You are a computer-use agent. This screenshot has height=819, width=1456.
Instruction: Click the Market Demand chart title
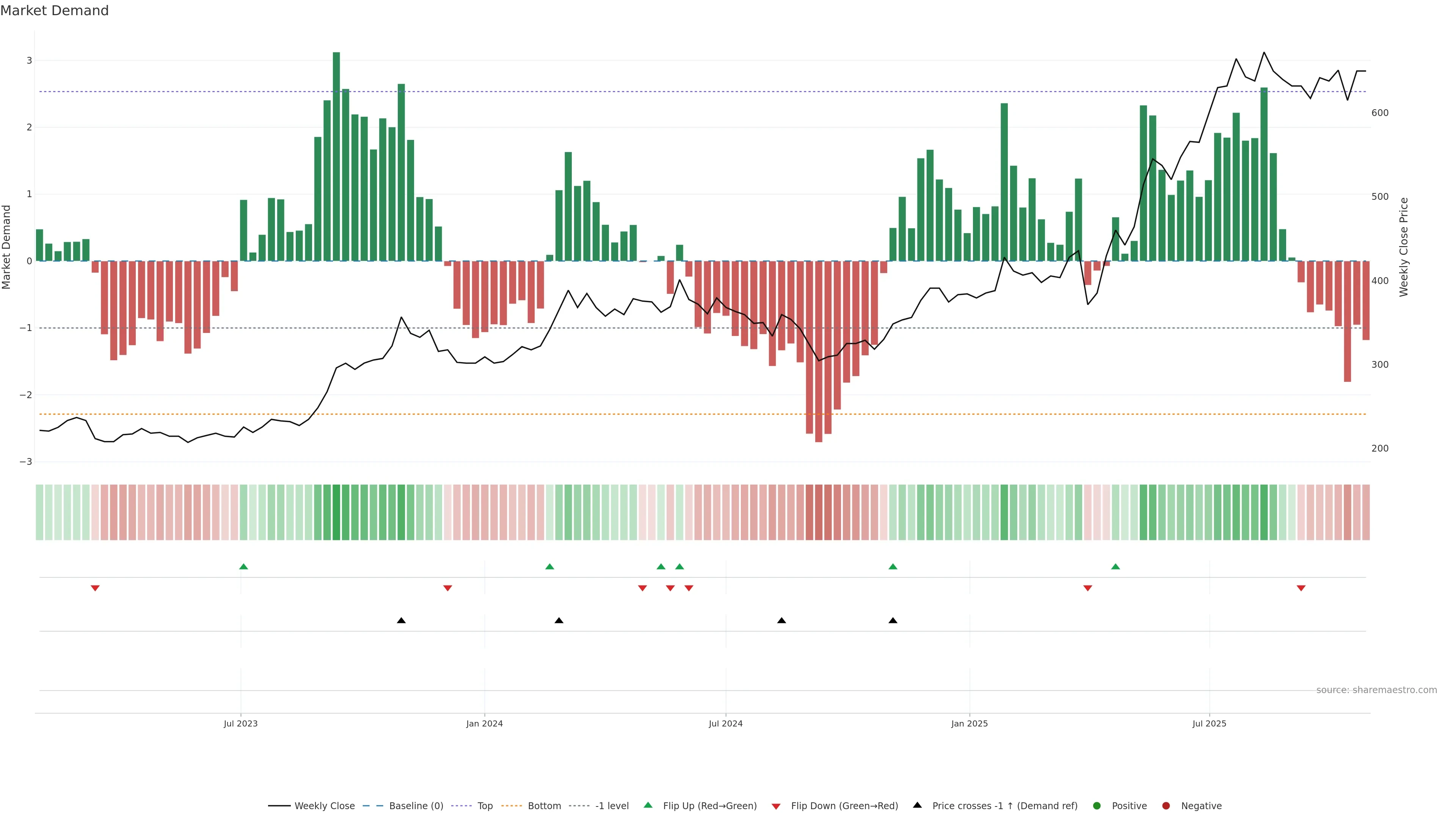click(54, 11)
